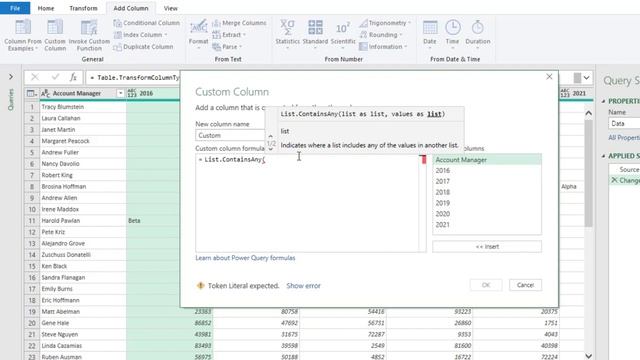Image resolution: width=640 pixels, height=360 pixels.
Task: Expand the Queries pane
Action: (11, 77)
